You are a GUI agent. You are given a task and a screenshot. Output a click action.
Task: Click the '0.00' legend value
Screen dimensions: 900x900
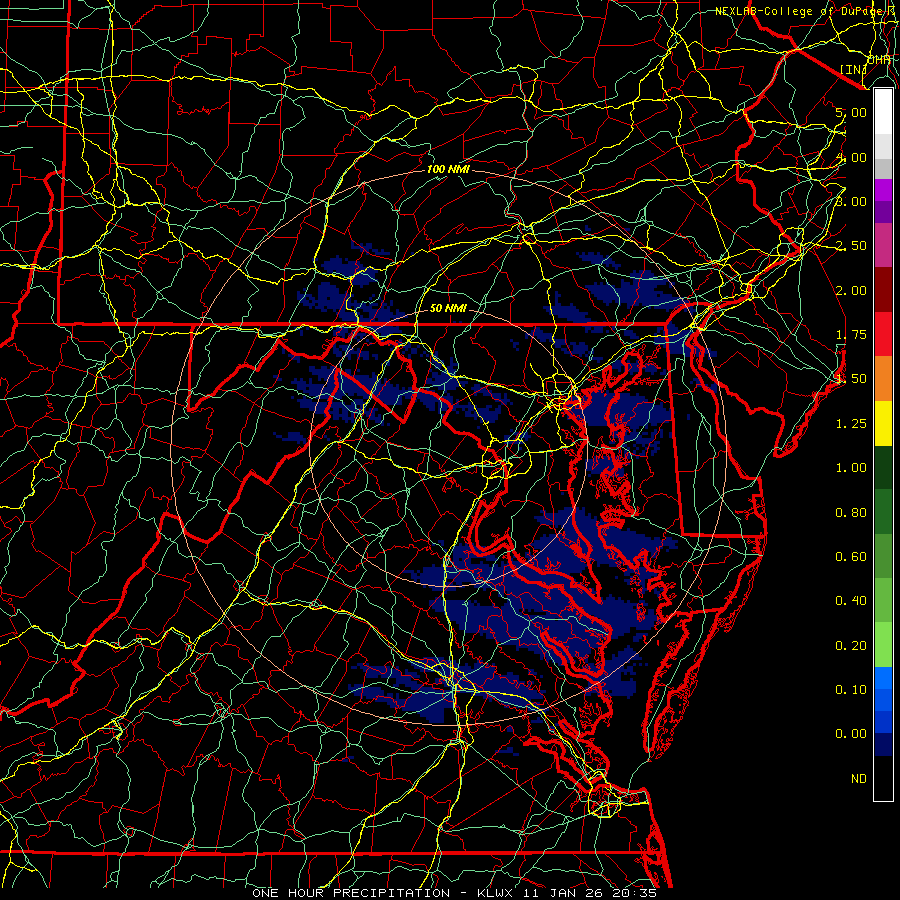(851, 734)
